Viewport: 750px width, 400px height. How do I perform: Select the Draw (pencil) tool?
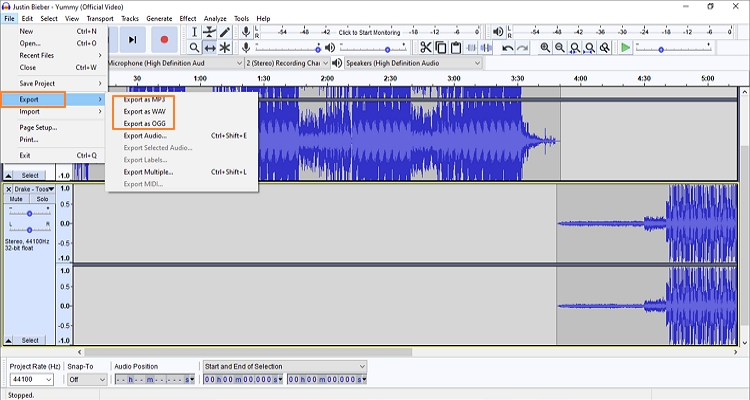tap(225, 32)
